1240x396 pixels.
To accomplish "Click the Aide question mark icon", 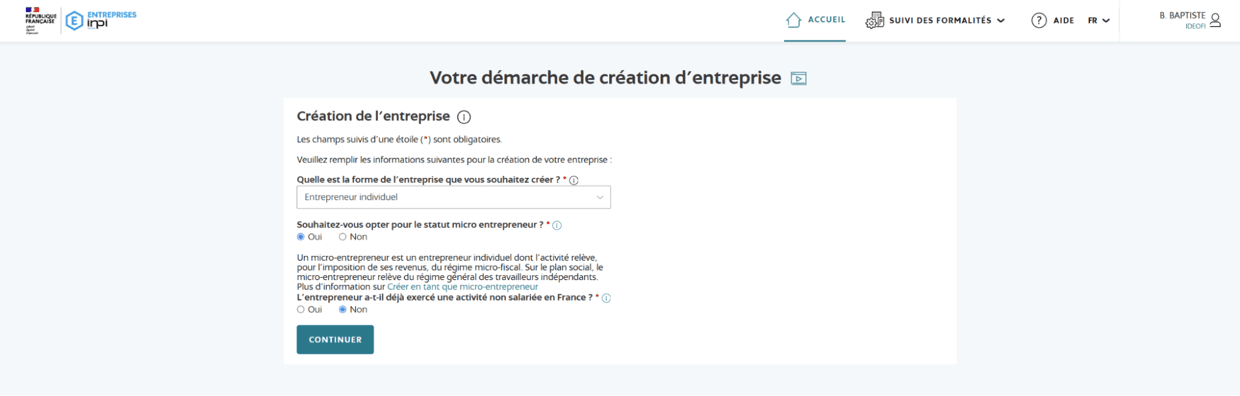I will 1039,20.
